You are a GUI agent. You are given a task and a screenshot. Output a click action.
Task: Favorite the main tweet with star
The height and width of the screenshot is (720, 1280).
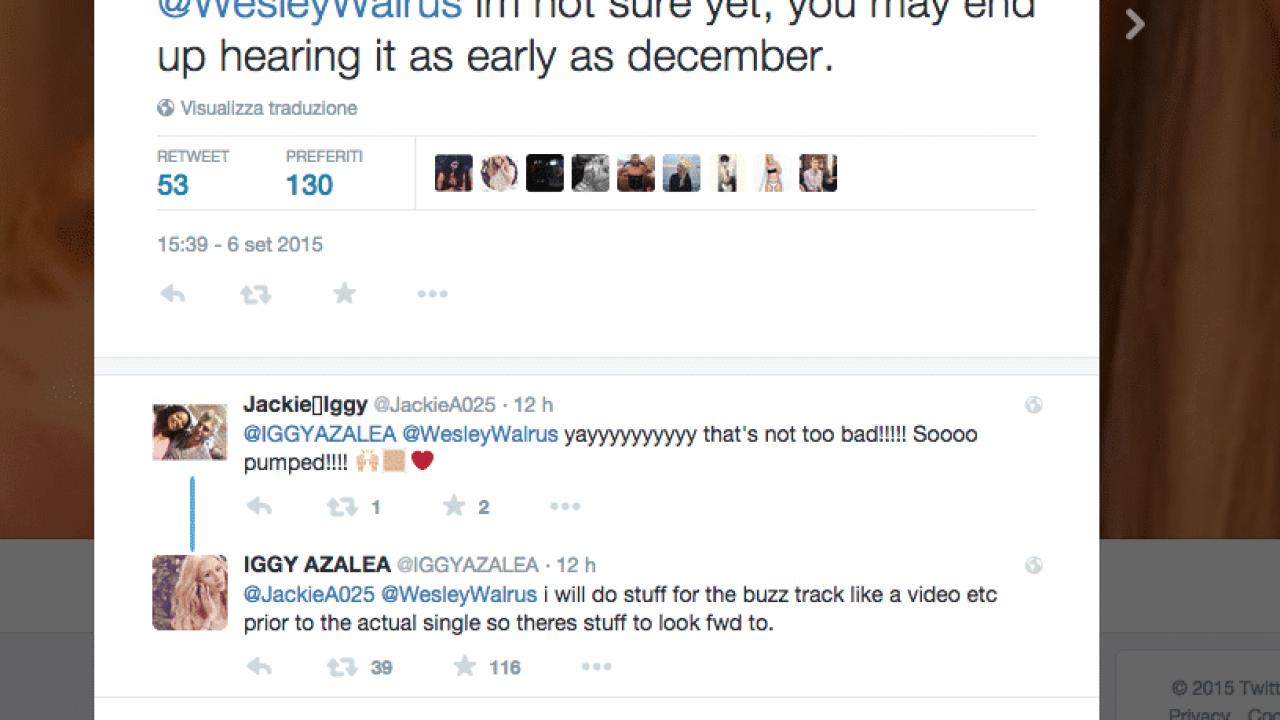[x=344, y=294]
